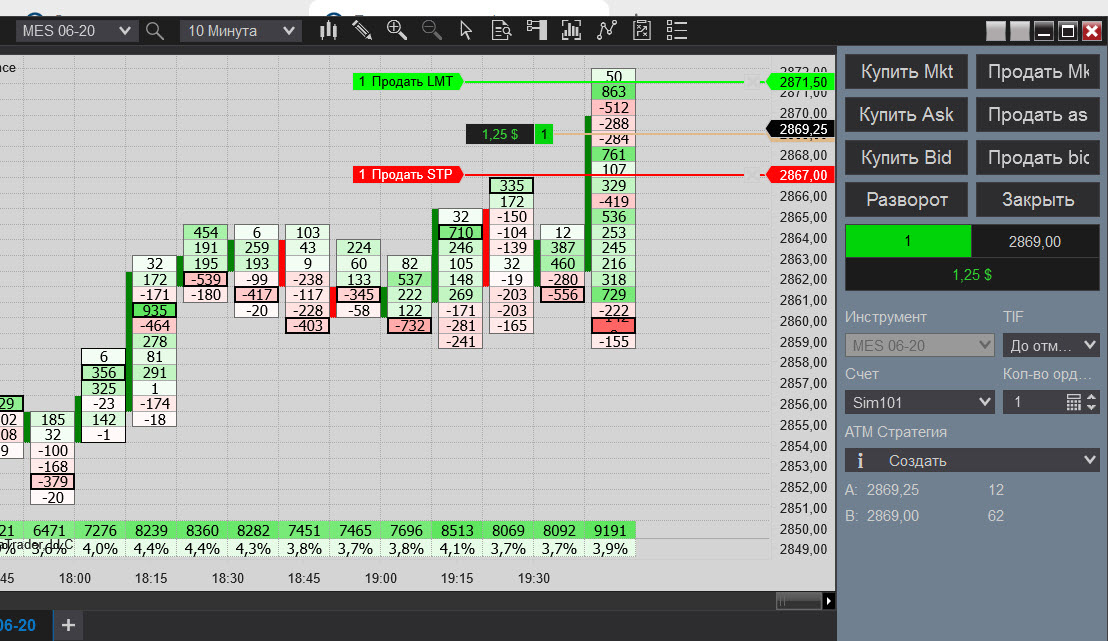The width and height of the screenshot is (1108, 641).
Task: Cancel stop order via its X box
Action: coord(753,175)
